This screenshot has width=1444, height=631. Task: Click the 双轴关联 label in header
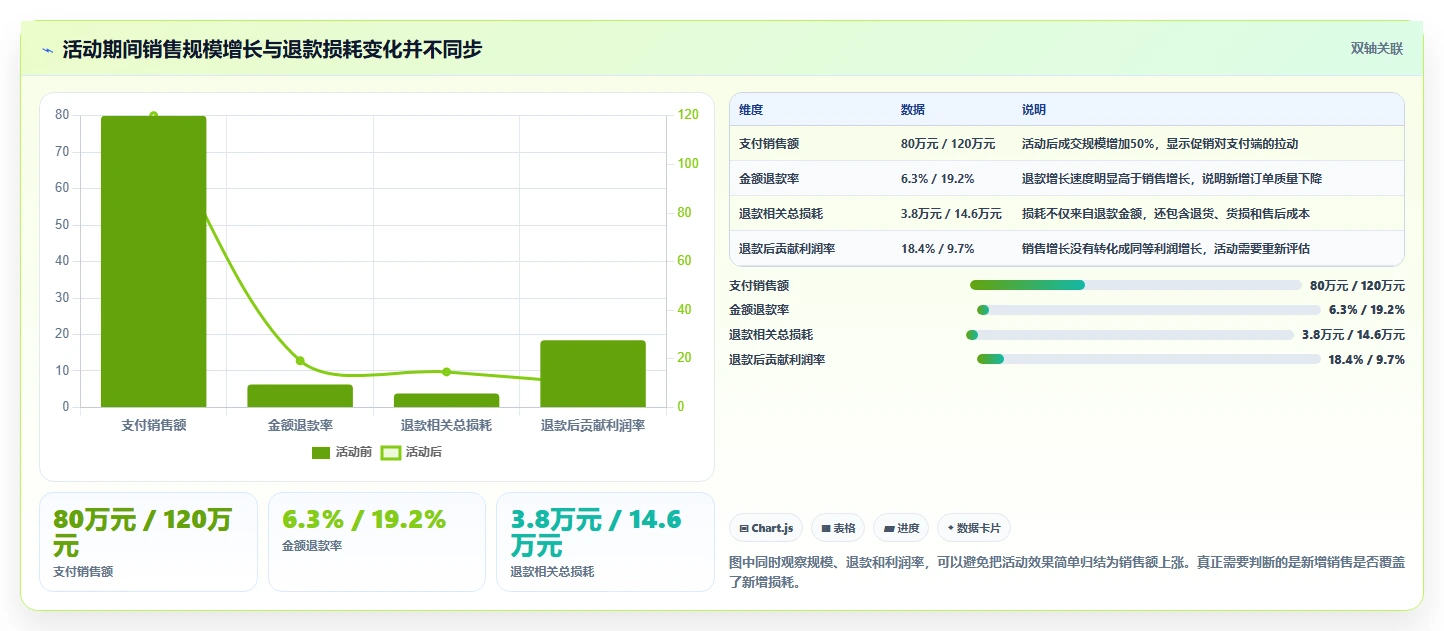pyautogui.click(x=1377, y=49)
